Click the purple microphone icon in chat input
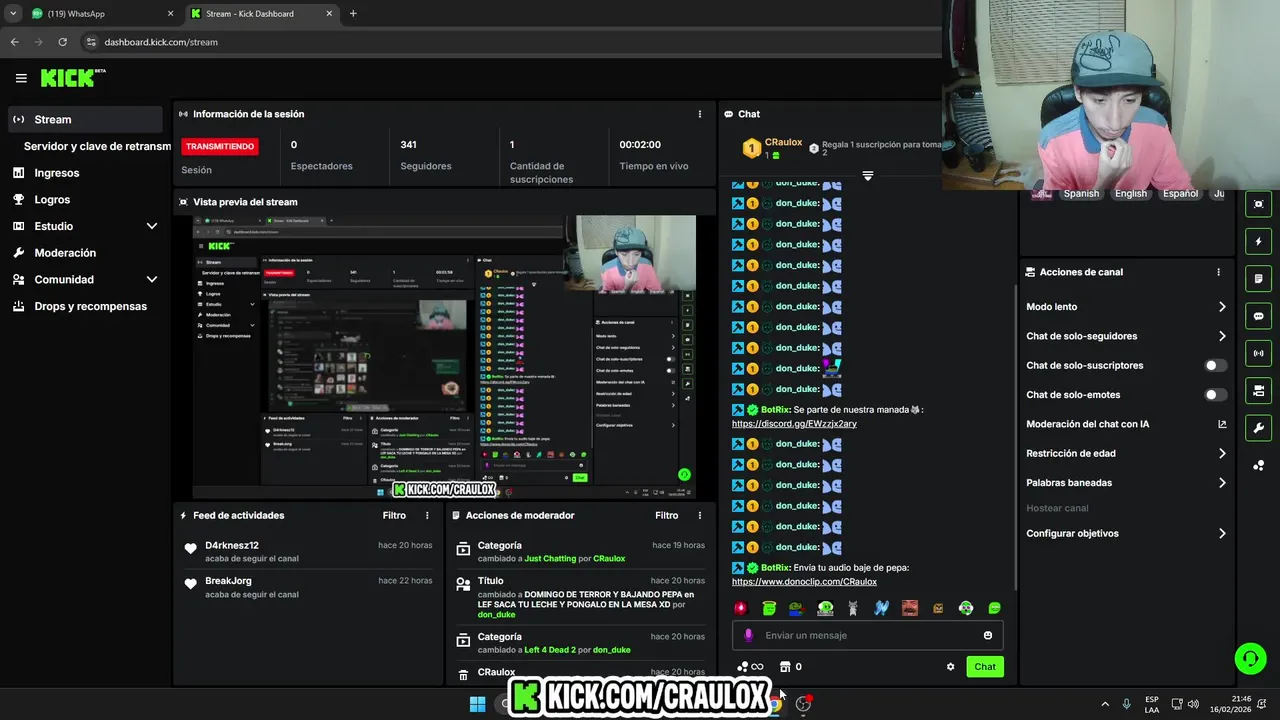Viewport: 1280px width, 720px height. coord(748,636)
